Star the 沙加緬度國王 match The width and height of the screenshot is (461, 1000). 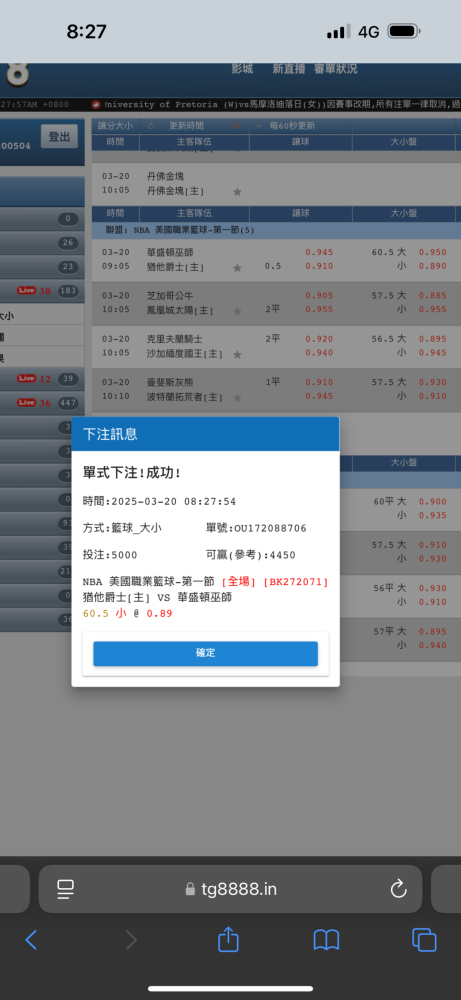[237, 354]
